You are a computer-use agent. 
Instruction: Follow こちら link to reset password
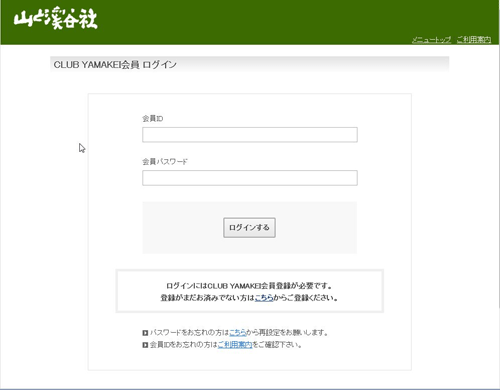click(x=238, y=332)
